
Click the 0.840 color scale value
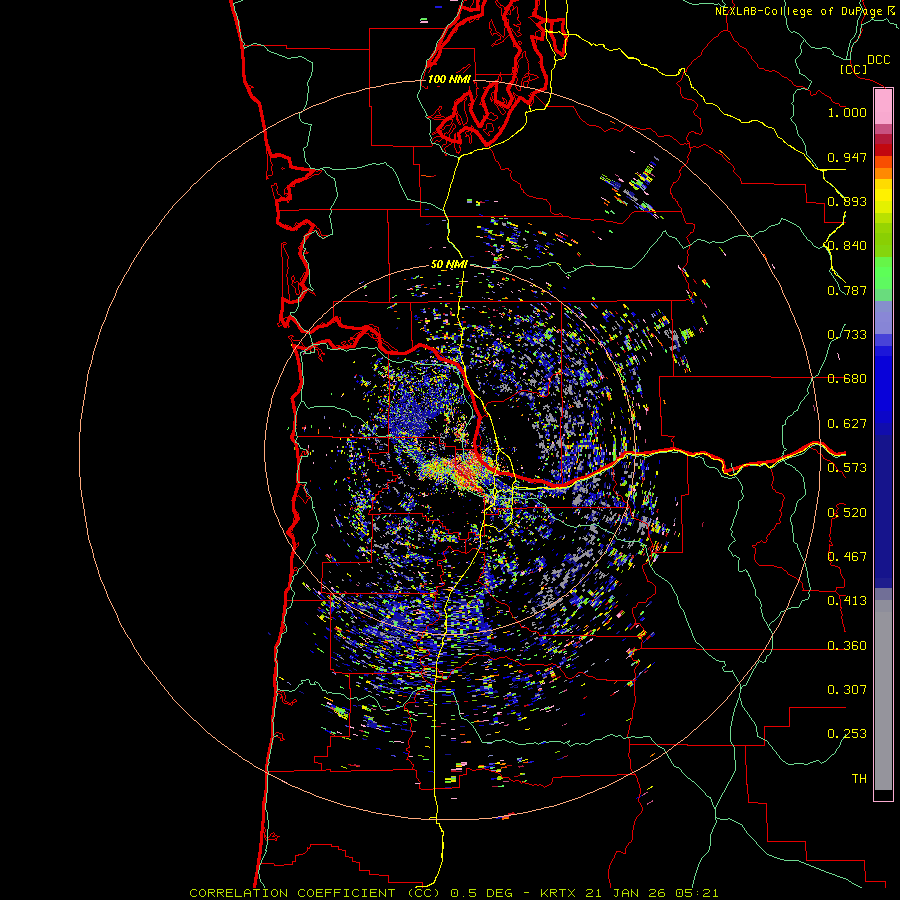(x=847, y=246)
